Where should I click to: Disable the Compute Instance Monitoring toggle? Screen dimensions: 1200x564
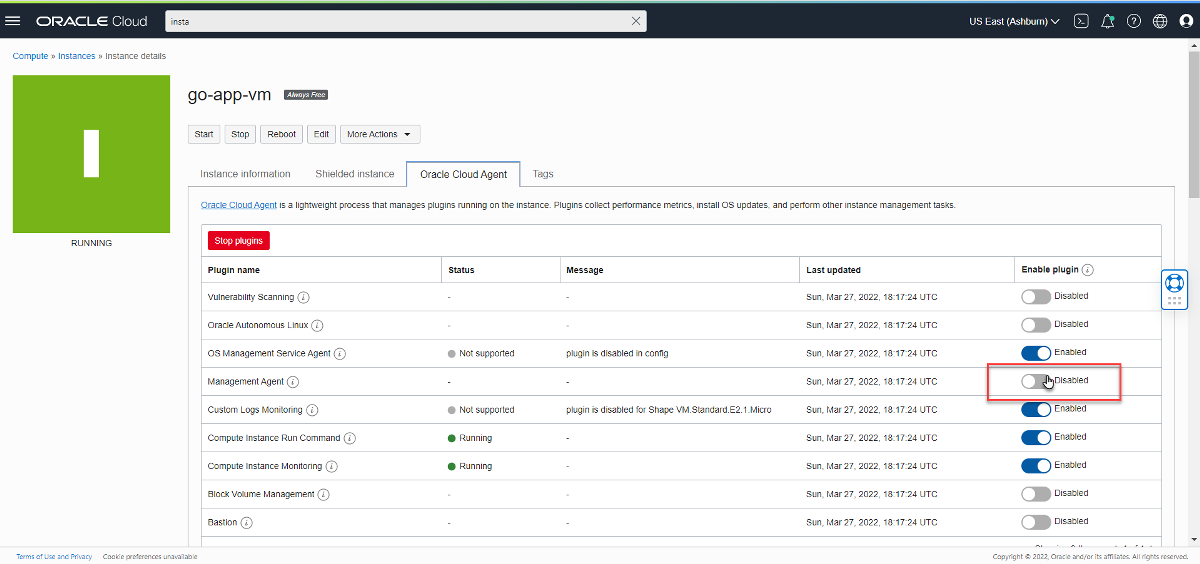pyautogui.click(x=1036, y=465)
